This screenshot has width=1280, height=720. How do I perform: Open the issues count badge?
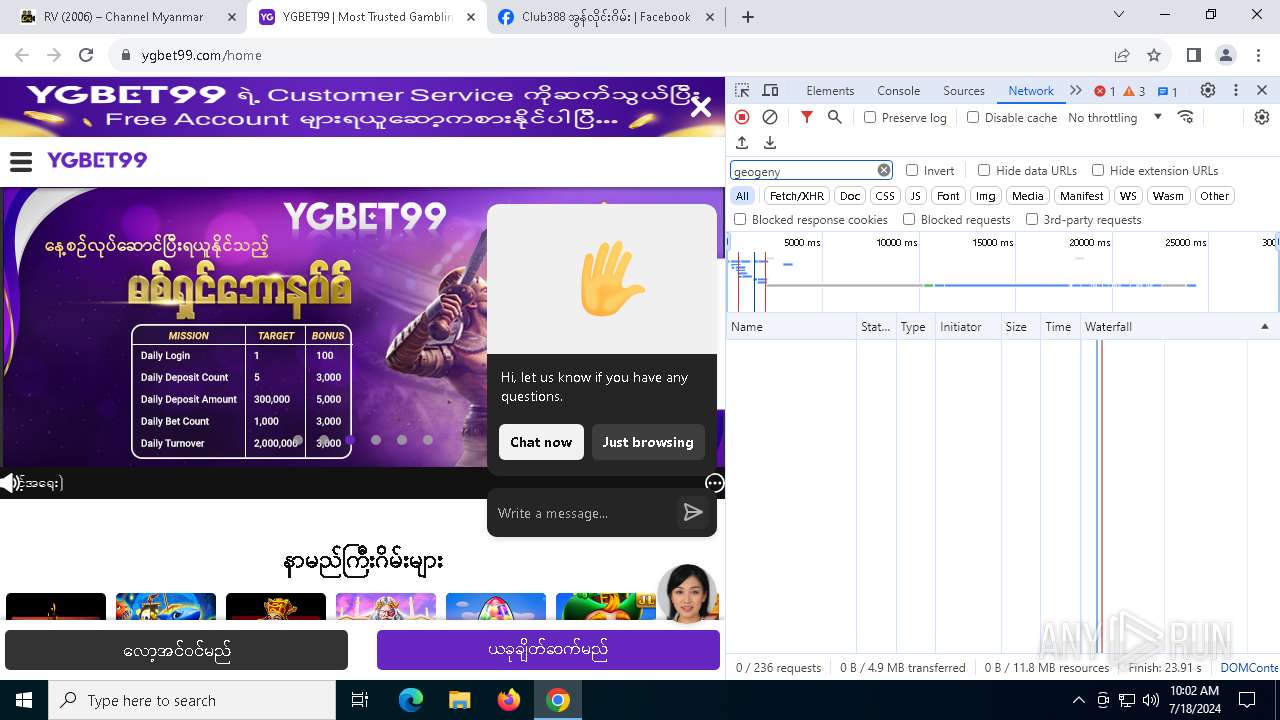pos(1168,91)
